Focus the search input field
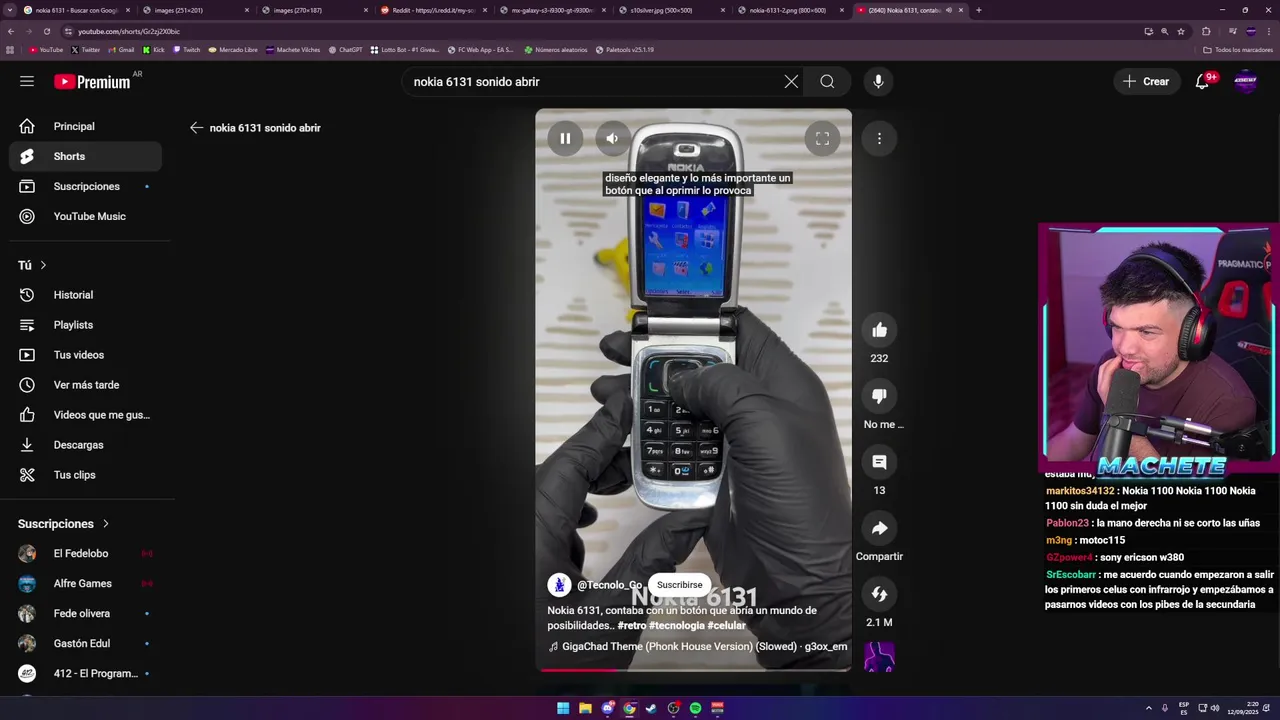1280x720 pixels. point(595,82)
